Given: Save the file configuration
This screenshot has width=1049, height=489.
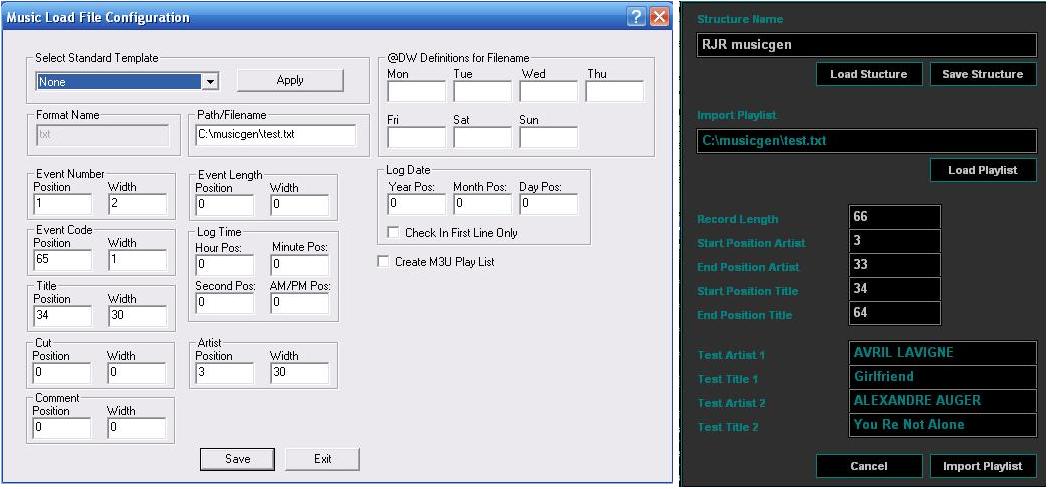Looking at the screenshot, I should [237, 459].
